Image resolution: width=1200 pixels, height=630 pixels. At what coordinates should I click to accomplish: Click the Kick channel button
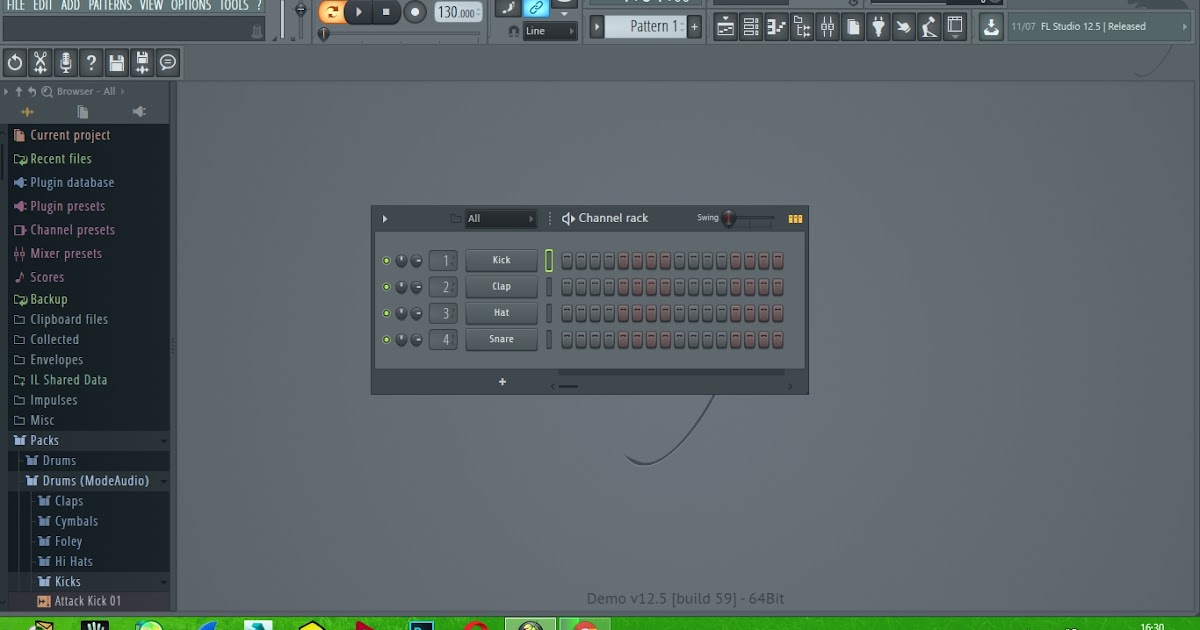point(501,260)
